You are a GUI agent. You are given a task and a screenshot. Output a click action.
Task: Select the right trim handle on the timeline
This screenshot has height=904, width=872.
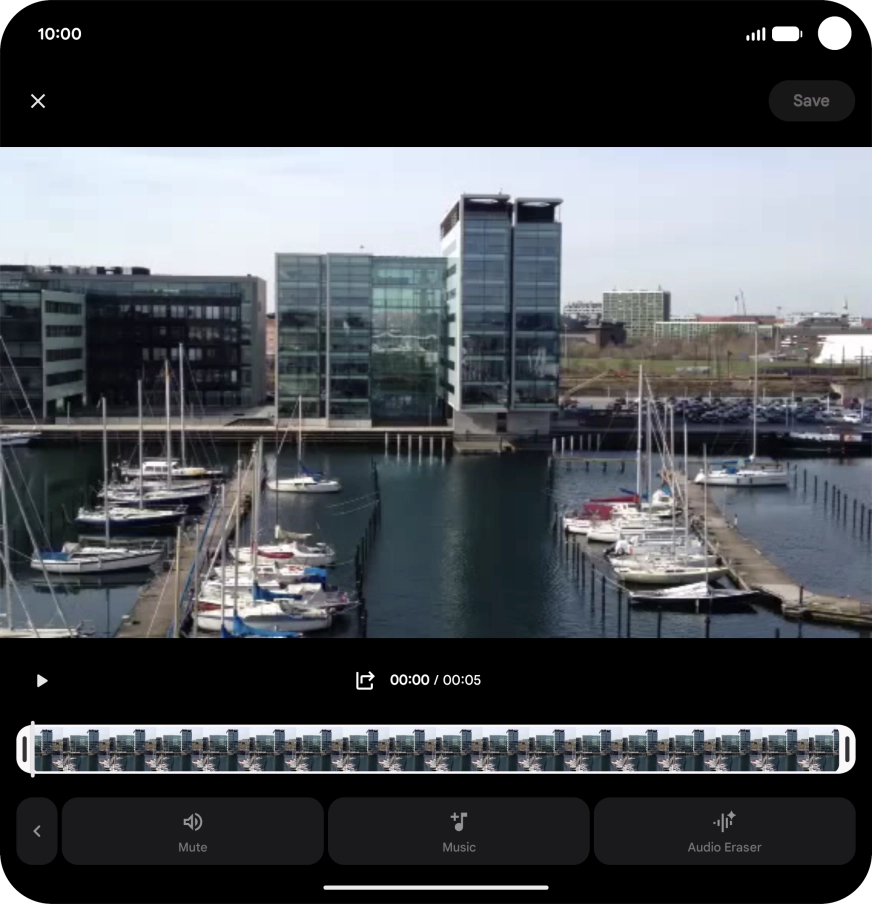click(847, 749)
